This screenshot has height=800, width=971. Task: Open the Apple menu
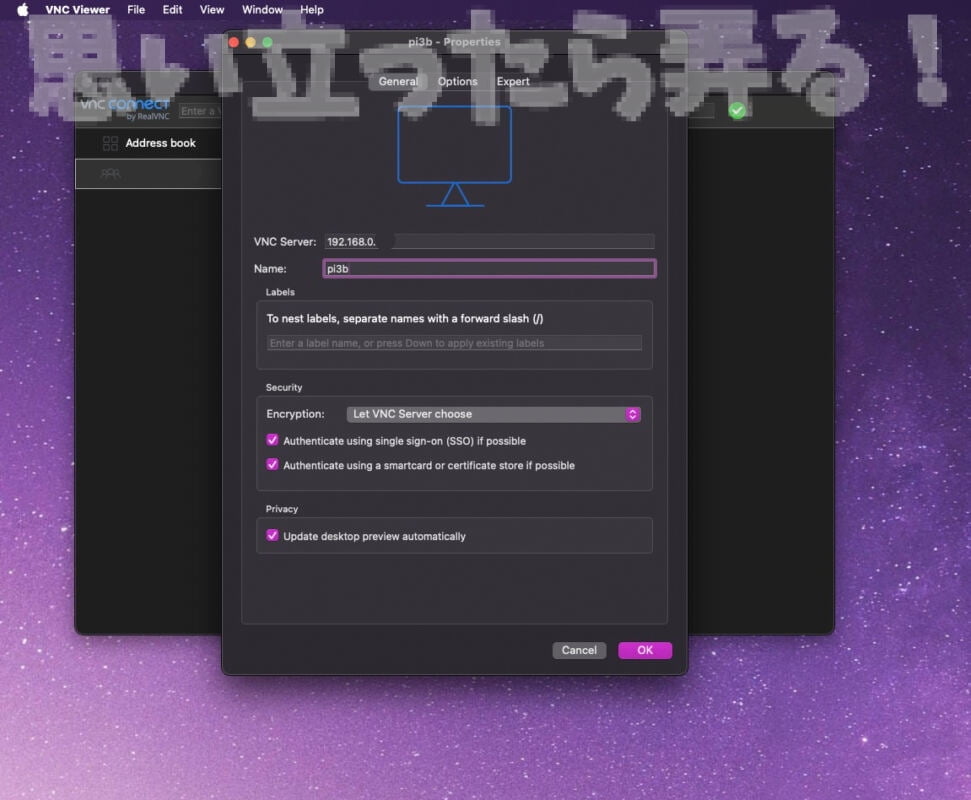22,10
